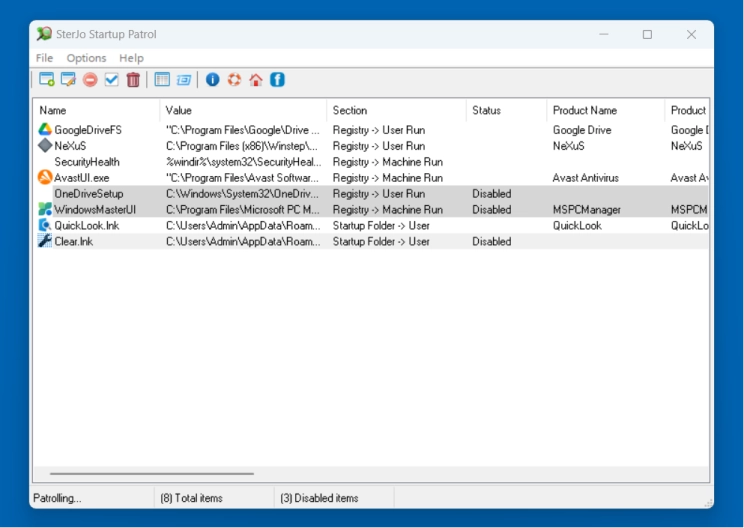The height and width of the screenshot is (528, 744).
Task: Select the QuickLook.lnk entry name
Action: tap(87, 225)
